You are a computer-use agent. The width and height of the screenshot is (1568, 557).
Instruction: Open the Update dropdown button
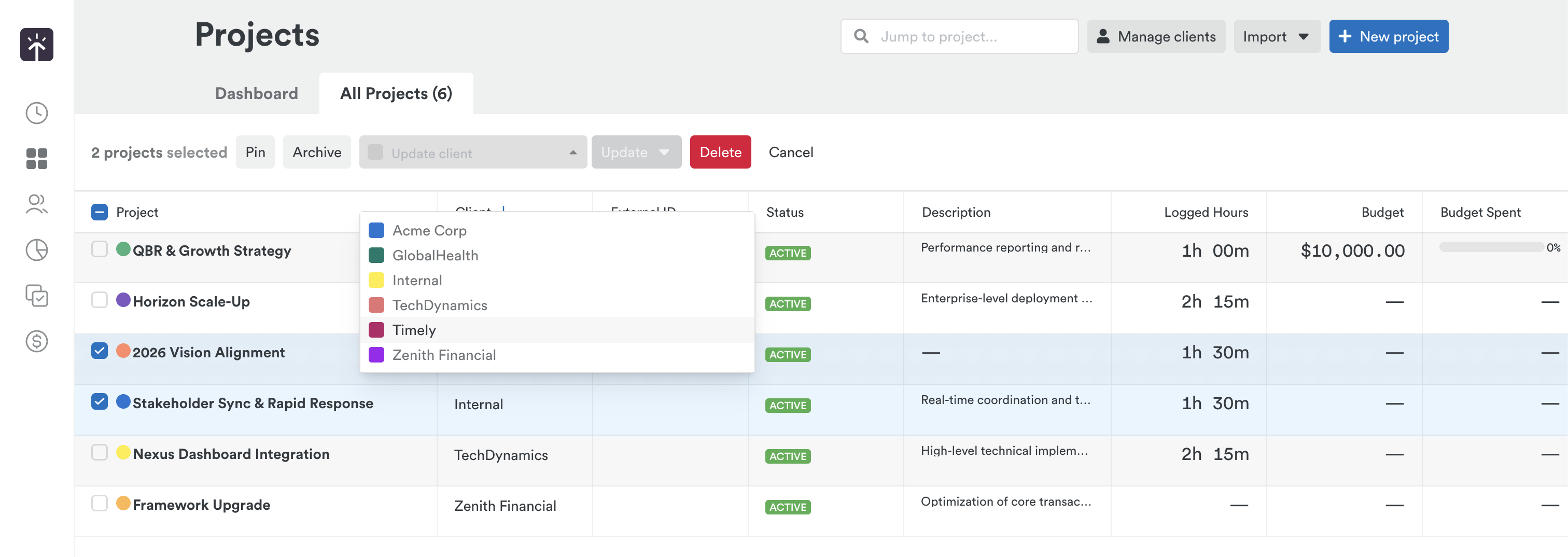point(636,152)
